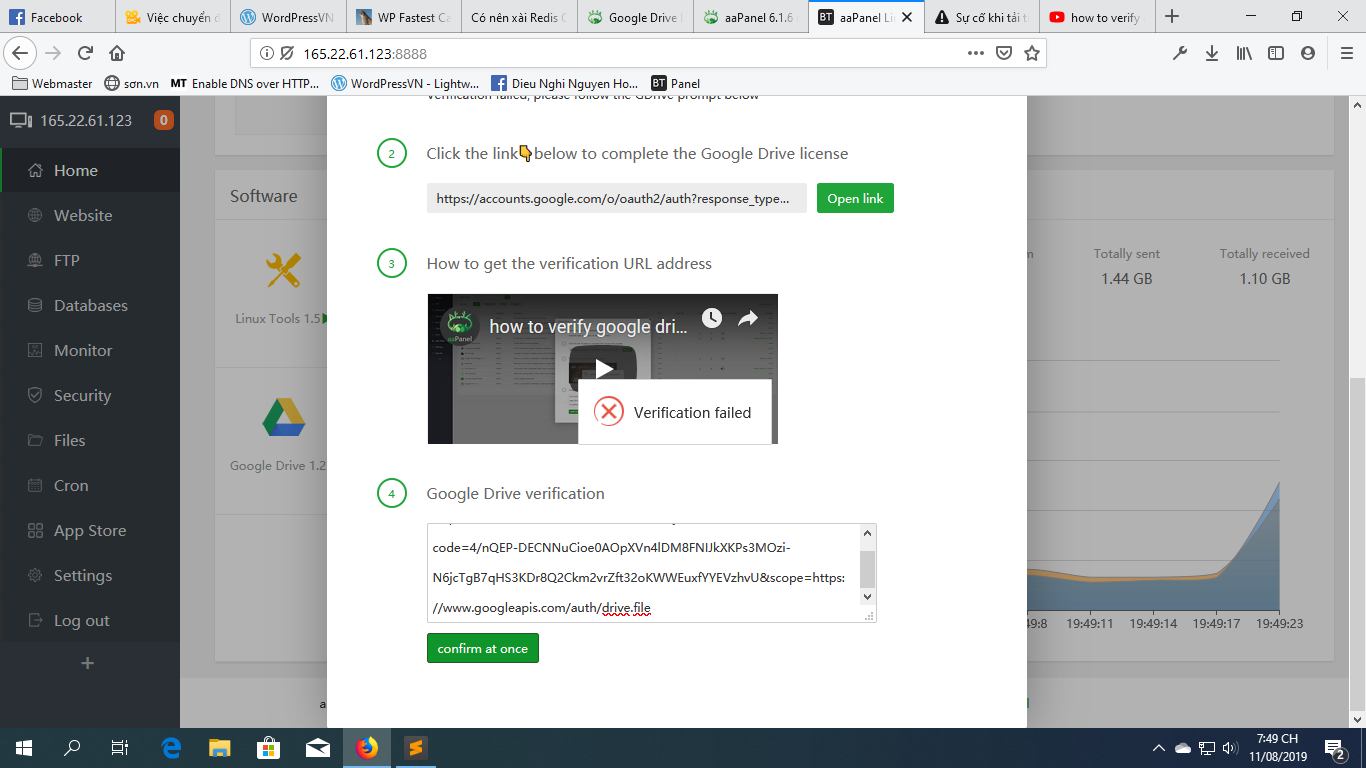Open the Library bookshelf icon
Image resolution: width=1366 pixels, height=768 pixels.
(x=1244, y=53)
